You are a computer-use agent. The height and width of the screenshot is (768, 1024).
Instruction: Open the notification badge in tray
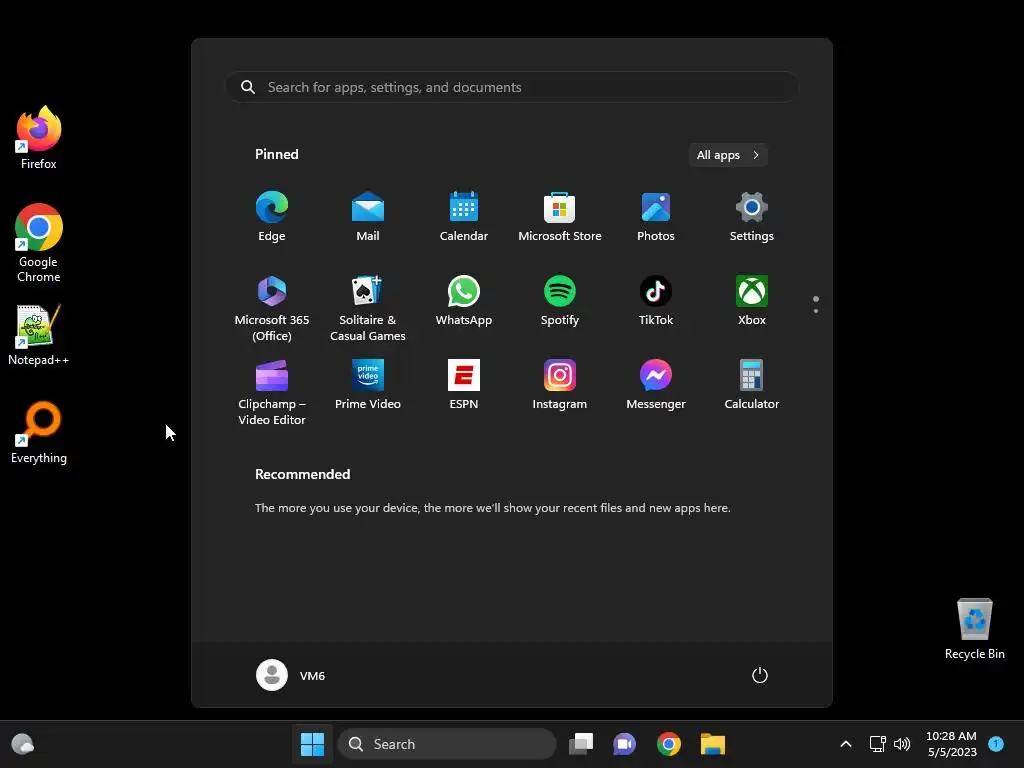point(996,744)
